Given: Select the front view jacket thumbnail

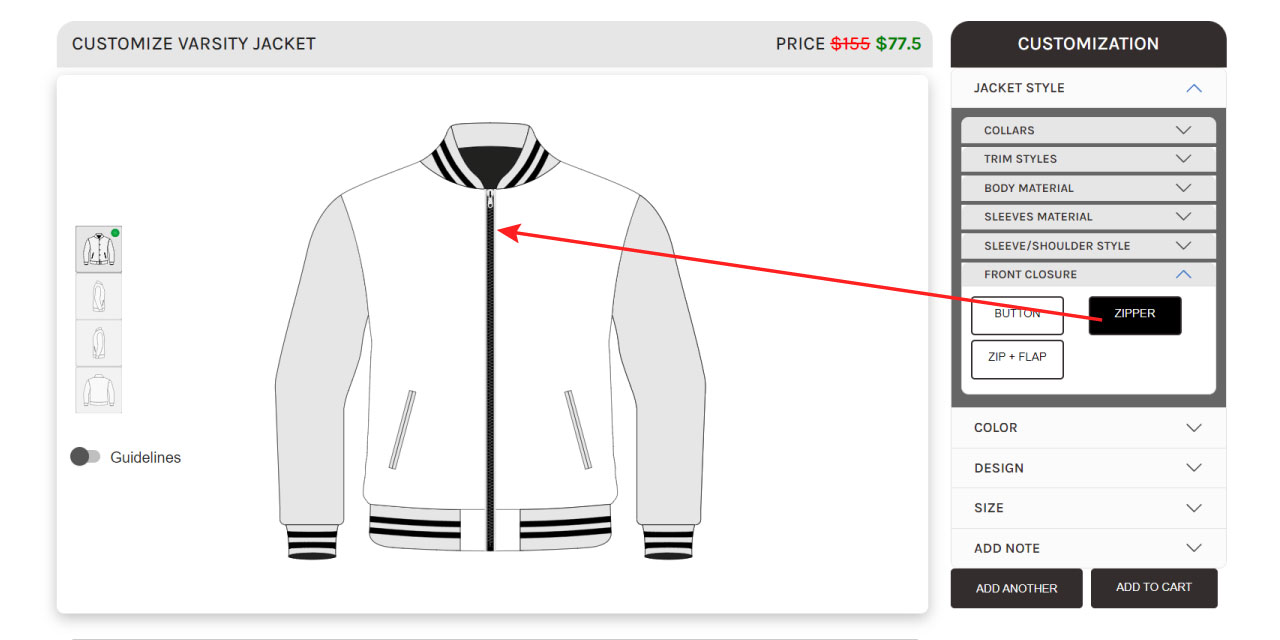Looking at the screenshot, I should (x=99, y=249).
